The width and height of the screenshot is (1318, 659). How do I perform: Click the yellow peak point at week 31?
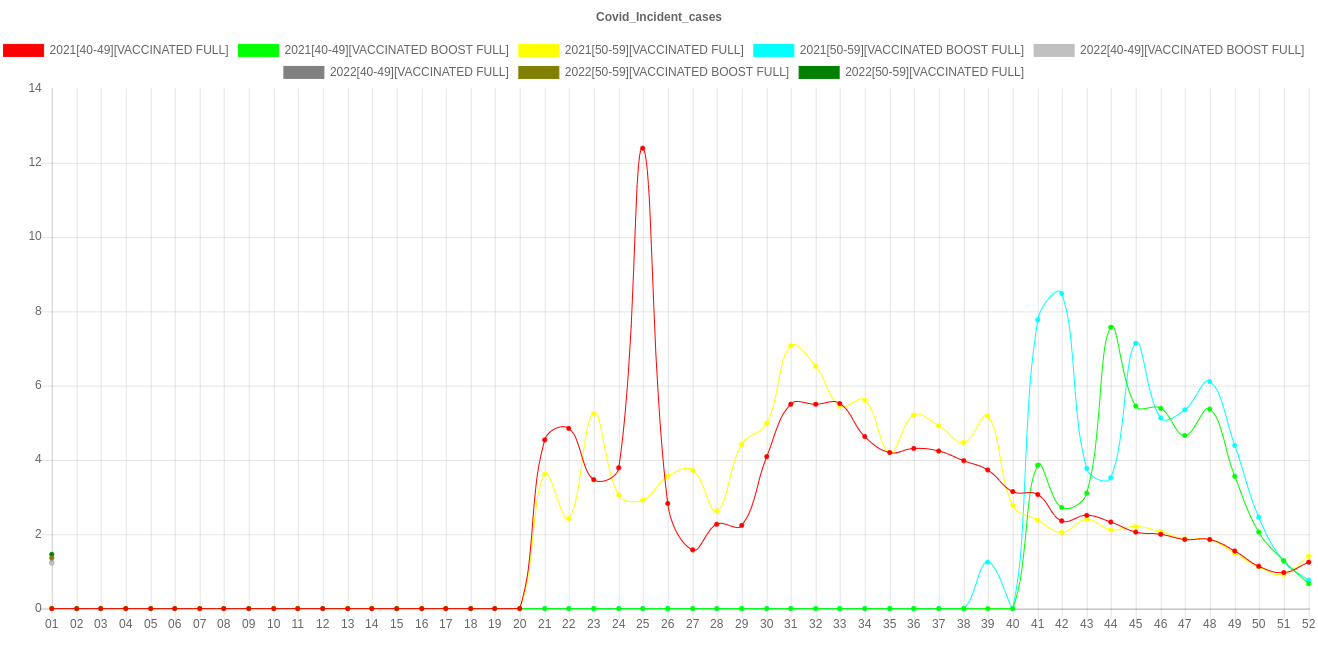(x=791, y=346)
